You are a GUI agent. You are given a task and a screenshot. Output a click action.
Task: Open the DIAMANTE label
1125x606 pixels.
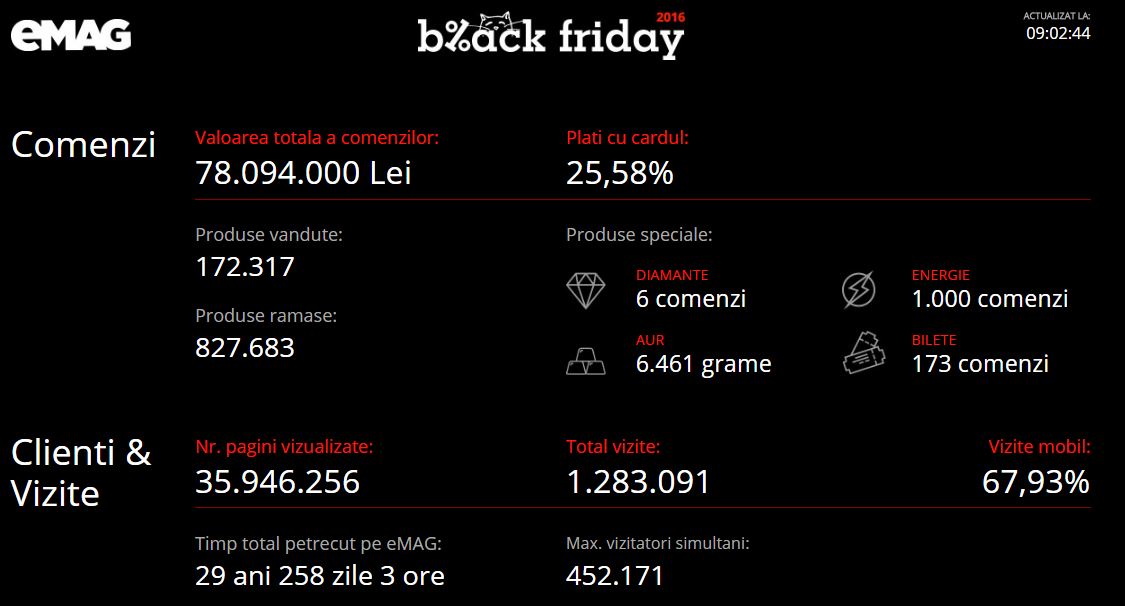pyautogui.click(x=672, y=275)
